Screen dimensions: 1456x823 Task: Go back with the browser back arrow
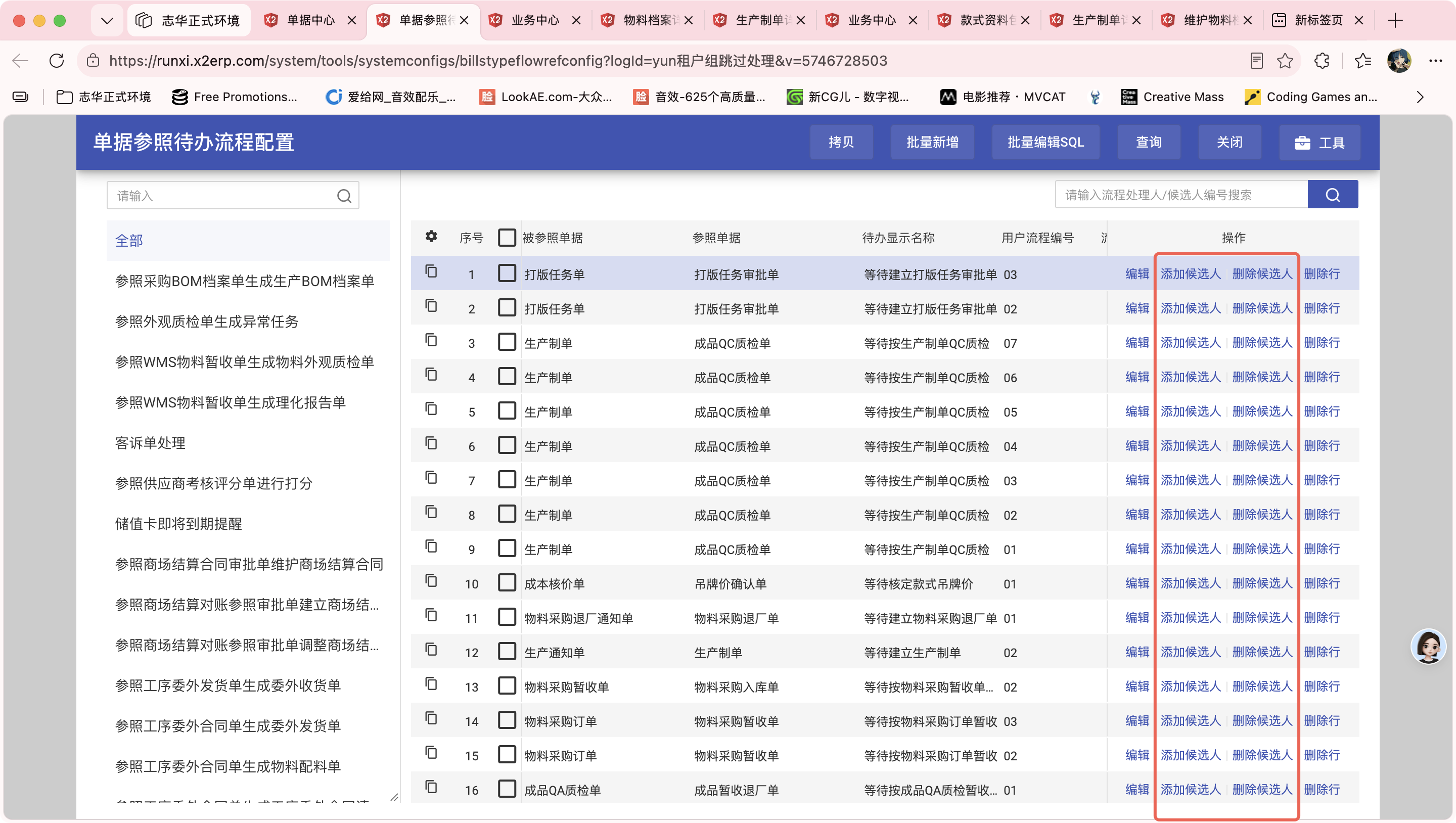click(20, 61)
